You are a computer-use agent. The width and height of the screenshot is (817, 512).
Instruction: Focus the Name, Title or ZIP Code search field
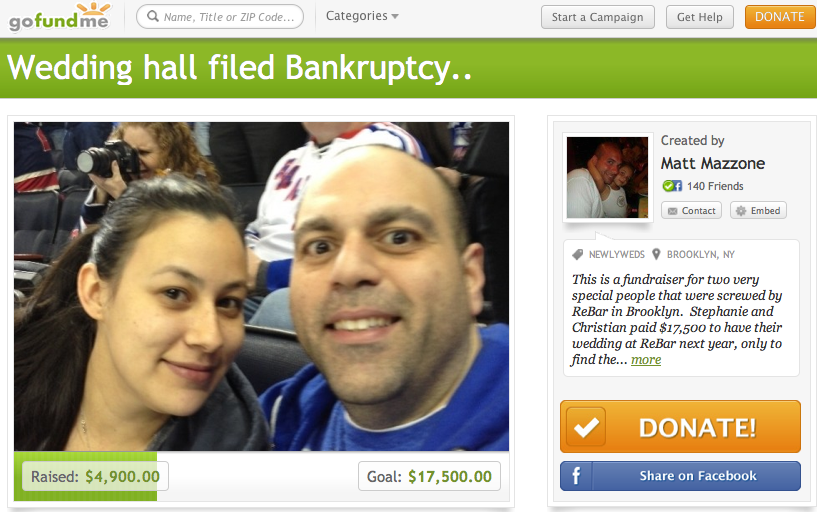pos(220,17)
